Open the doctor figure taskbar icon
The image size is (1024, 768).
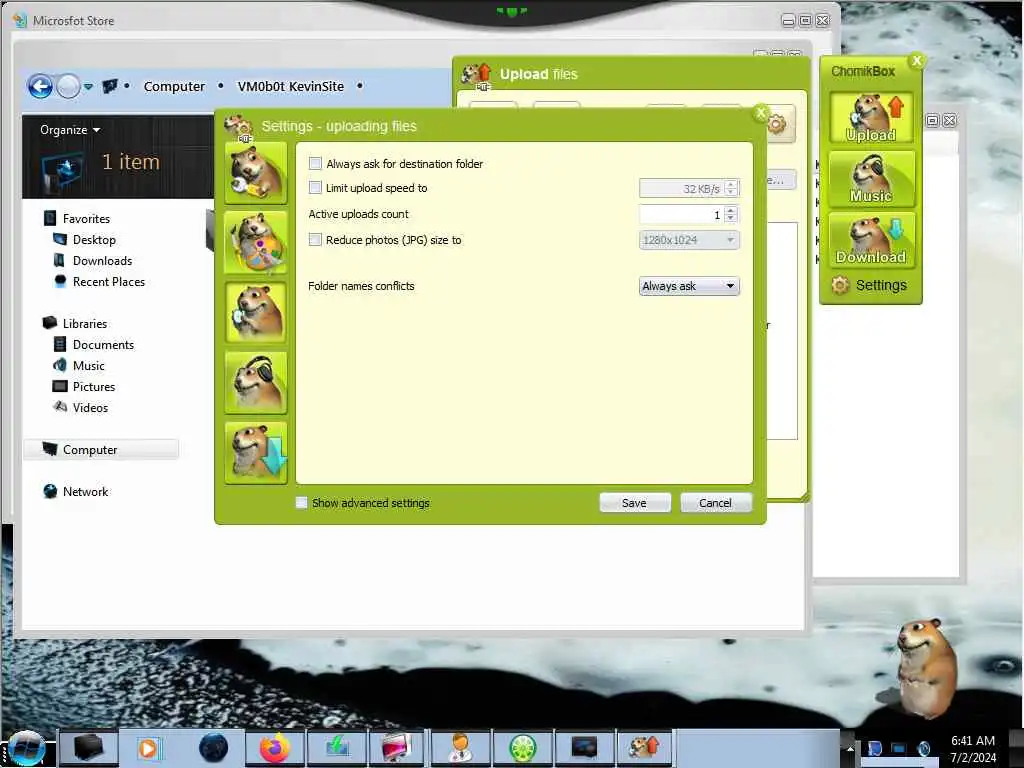coord(461,748)
